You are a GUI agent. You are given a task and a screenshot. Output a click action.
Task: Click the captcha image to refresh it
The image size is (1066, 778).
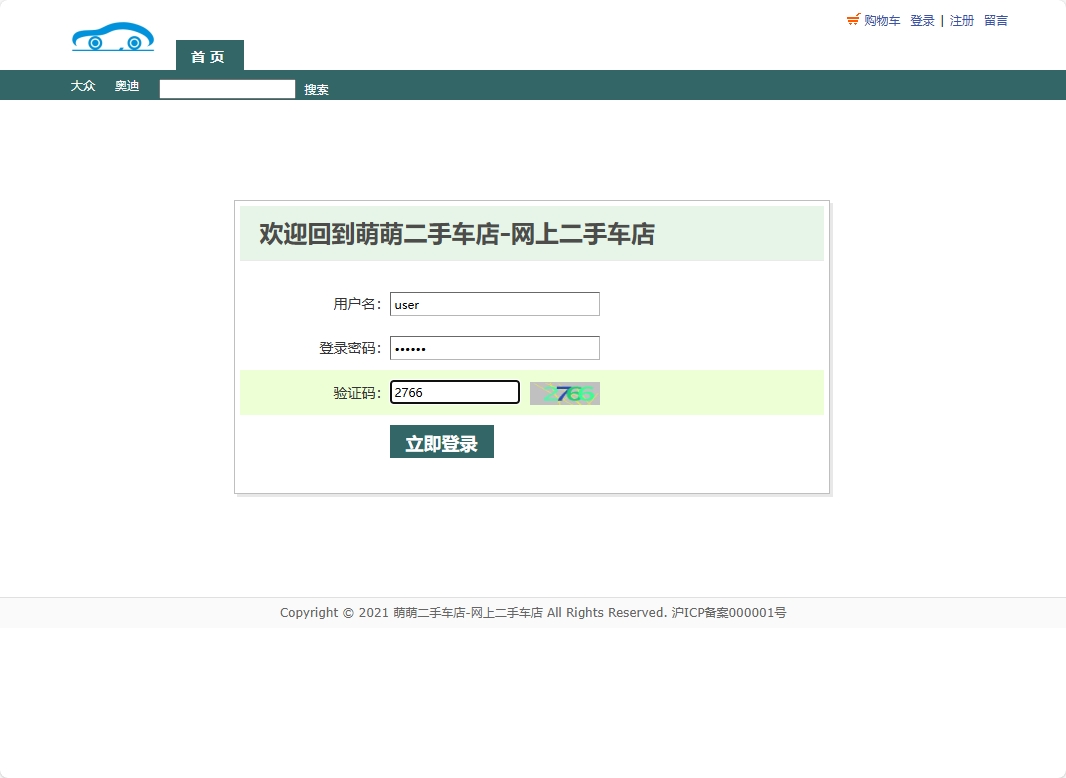tap(564, 392)
